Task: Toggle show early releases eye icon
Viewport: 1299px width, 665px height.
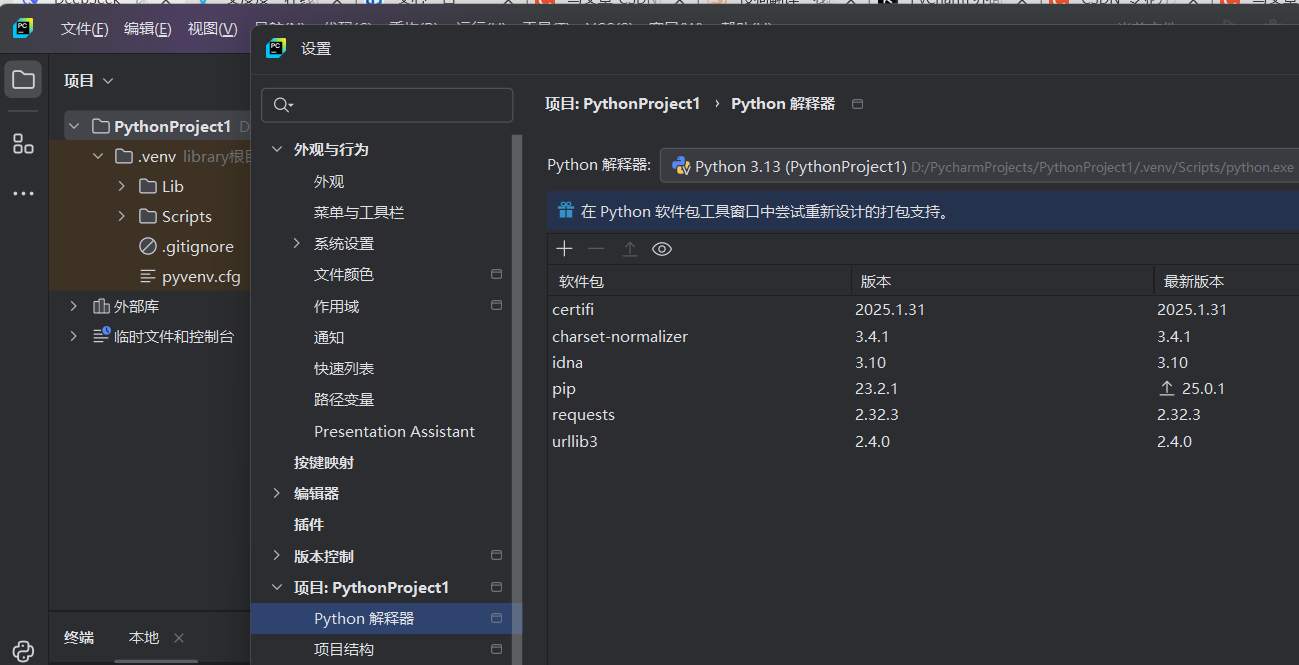Action: (661, 249)
